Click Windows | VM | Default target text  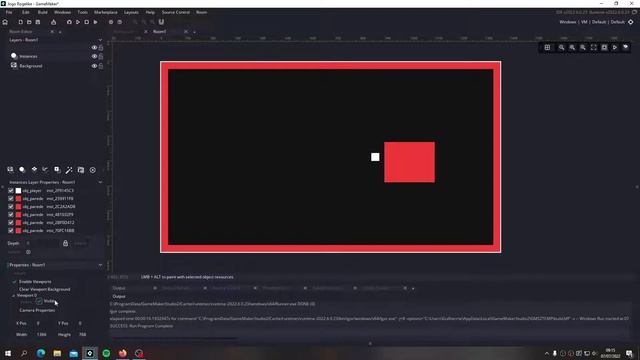coord(592,22)
